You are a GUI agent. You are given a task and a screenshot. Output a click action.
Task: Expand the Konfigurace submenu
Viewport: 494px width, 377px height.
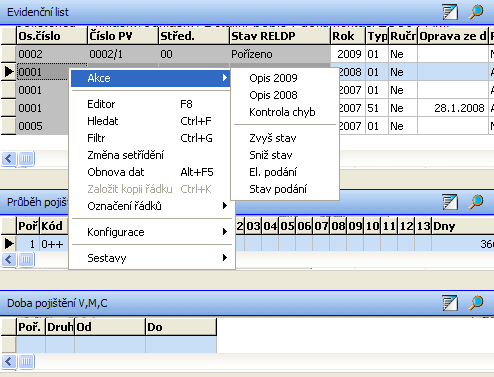click(151, 232)
